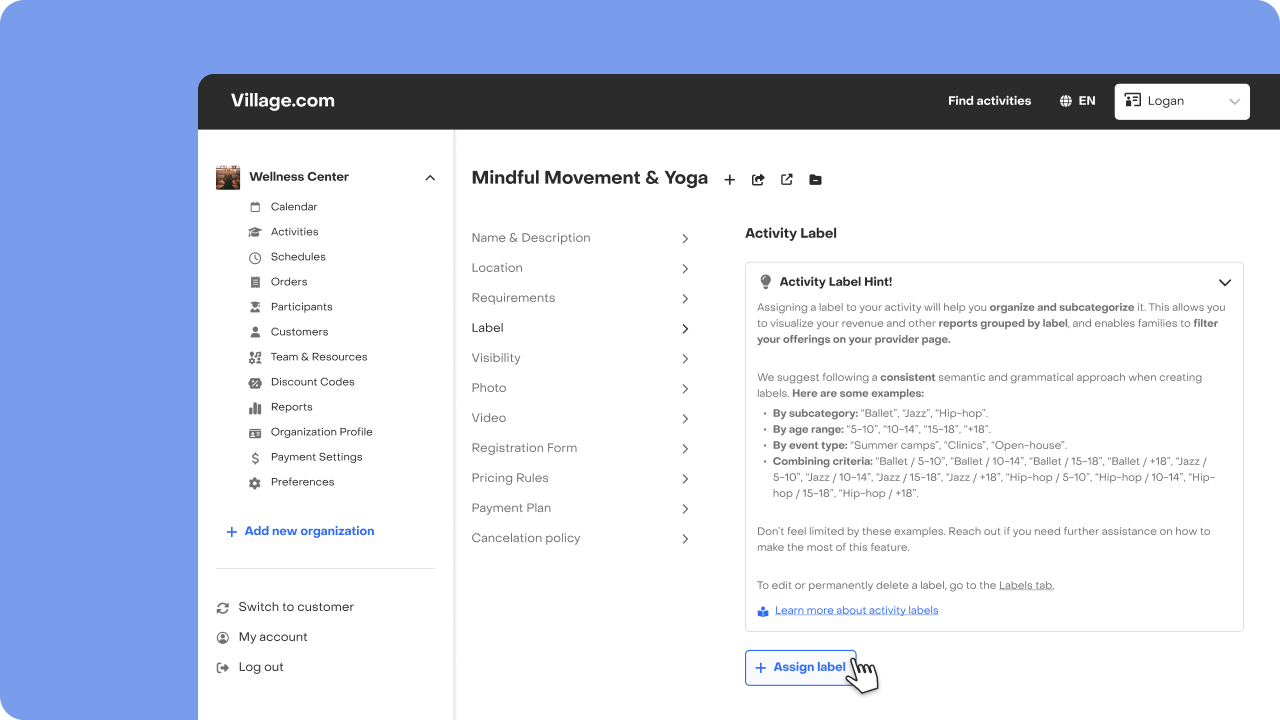Viewport: 1280px width, 720px height.
Task: Open Learn more about activity labels
Action: [856, 610]
